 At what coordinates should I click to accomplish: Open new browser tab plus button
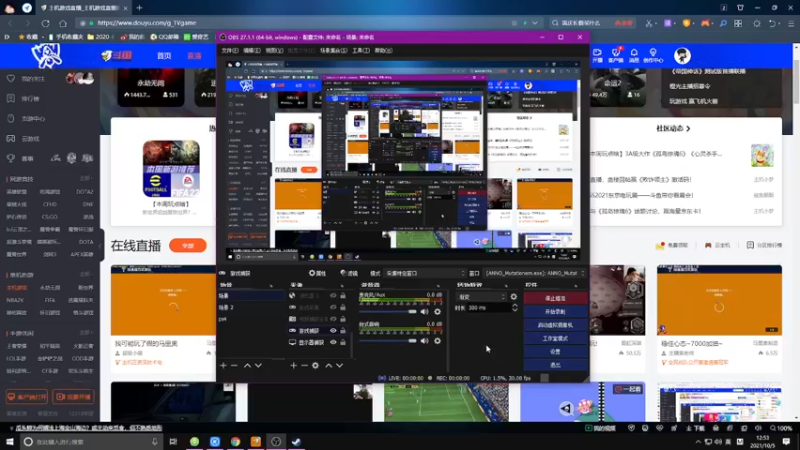[x=139, y=8]
